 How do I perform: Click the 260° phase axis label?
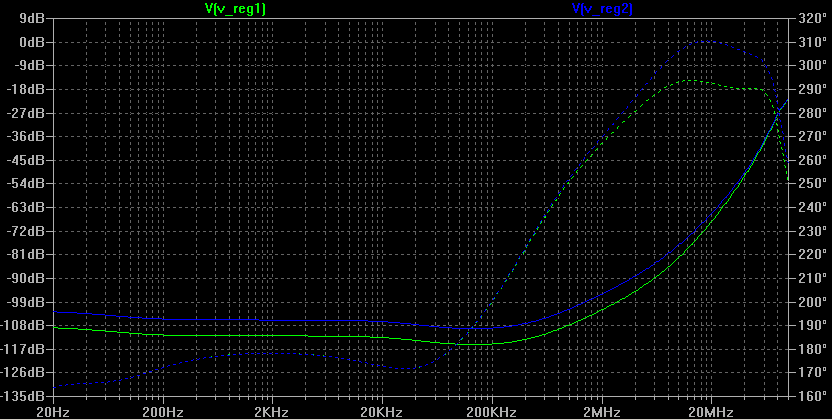tap(812, 160)
